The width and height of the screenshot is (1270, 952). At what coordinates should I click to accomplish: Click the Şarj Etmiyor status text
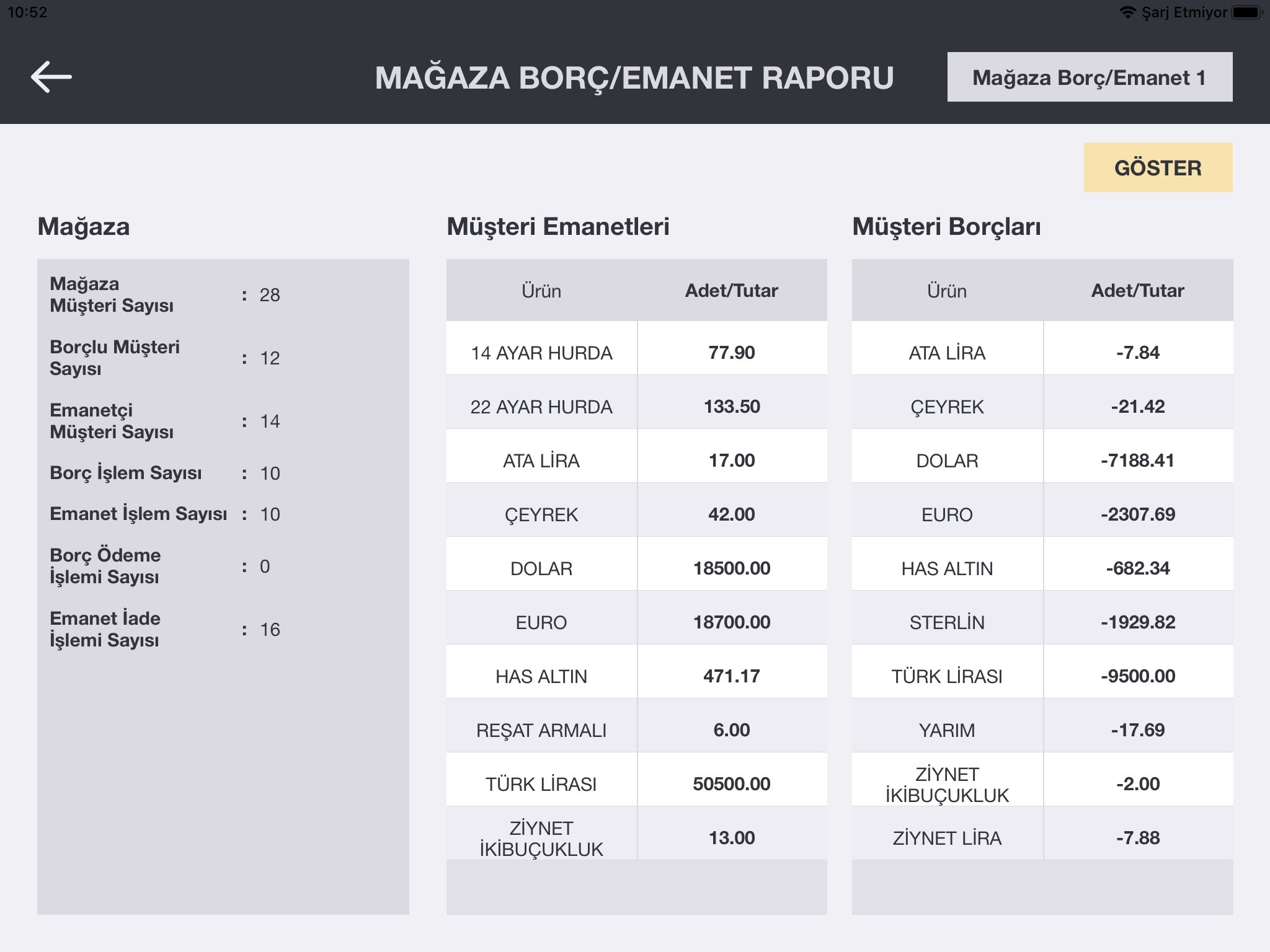[x=1184, y=12]
